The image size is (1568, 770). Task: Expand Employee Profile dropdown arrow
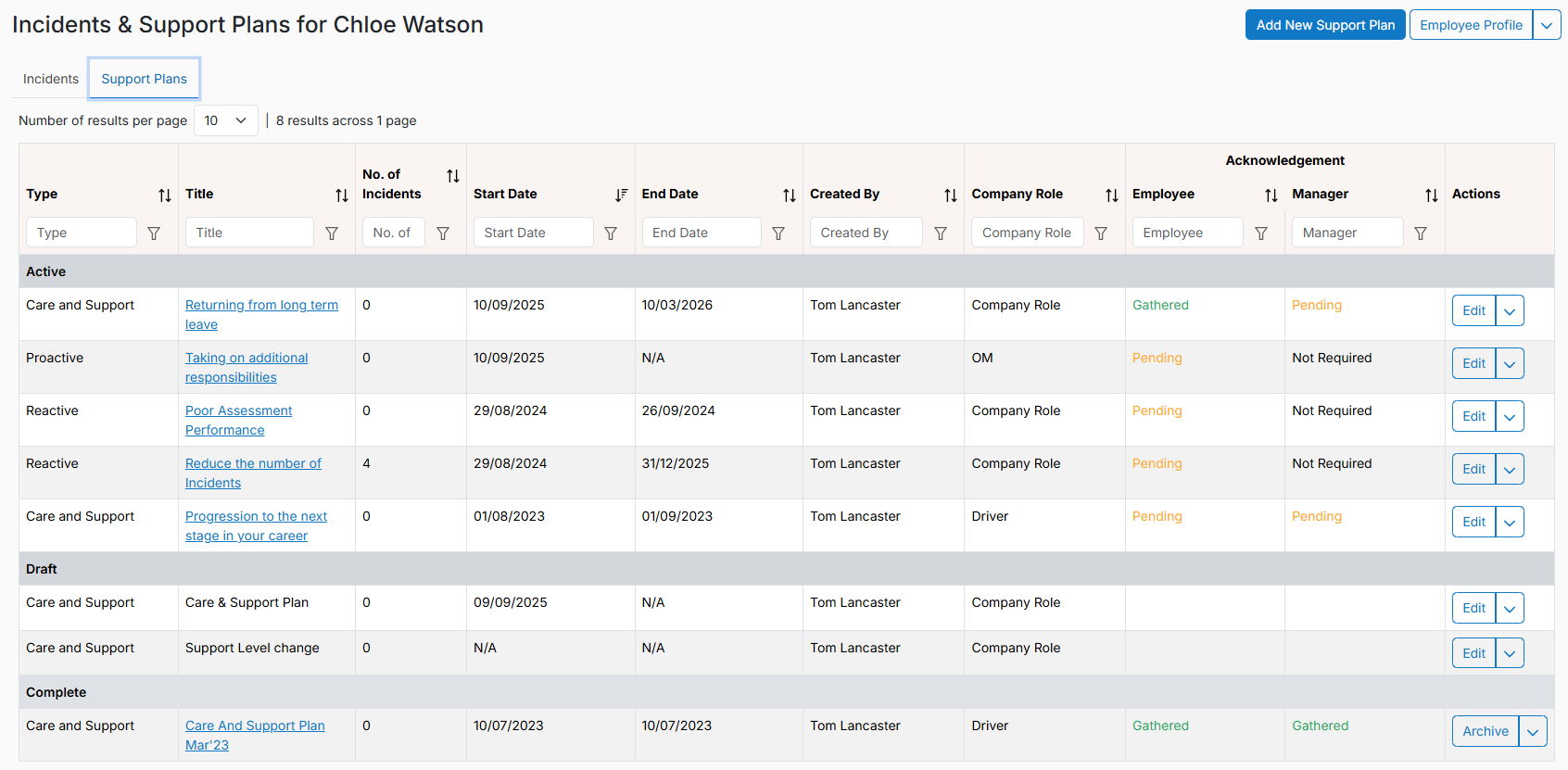point(1547,25)
